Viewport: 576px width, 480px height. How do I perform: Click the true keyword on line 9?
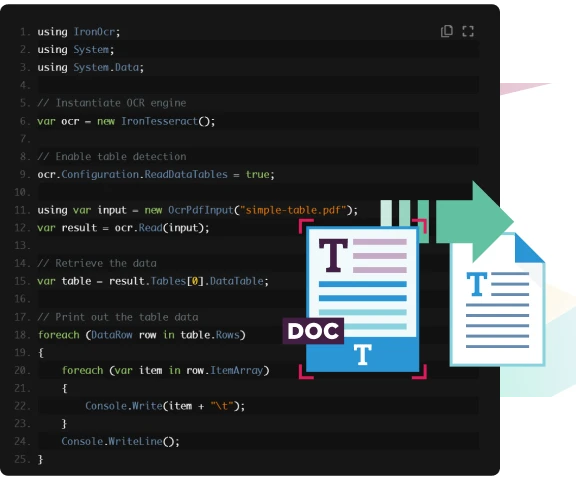pos(258,174)
